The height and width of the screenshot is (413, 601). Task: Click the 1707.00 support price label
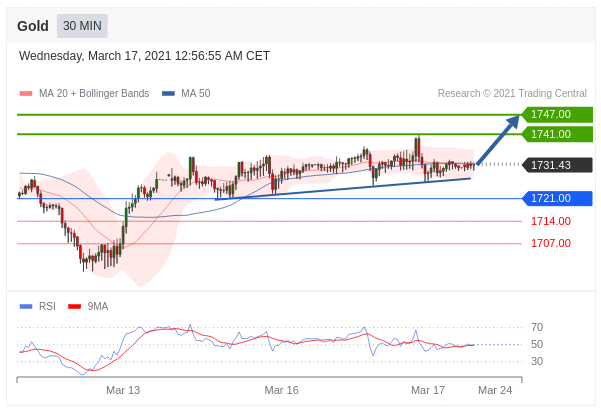551,243
